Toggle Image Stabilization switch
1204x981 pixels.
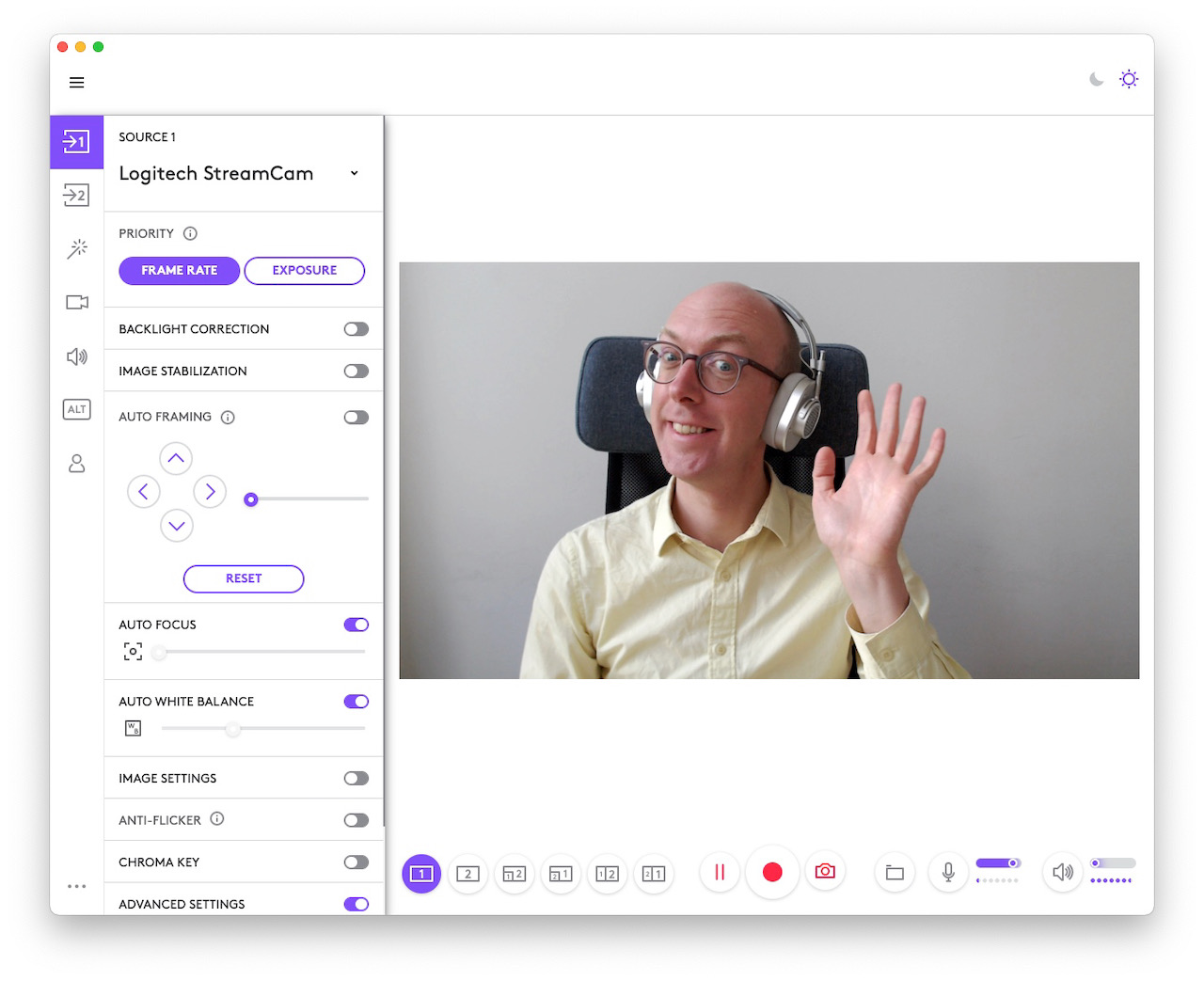click(356, 372)
